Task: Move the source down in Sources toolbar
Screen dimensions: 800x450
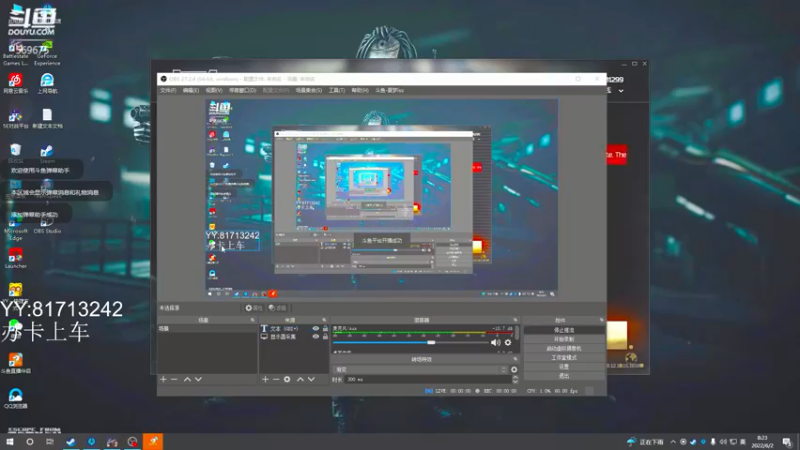Action: coord(311,379)
